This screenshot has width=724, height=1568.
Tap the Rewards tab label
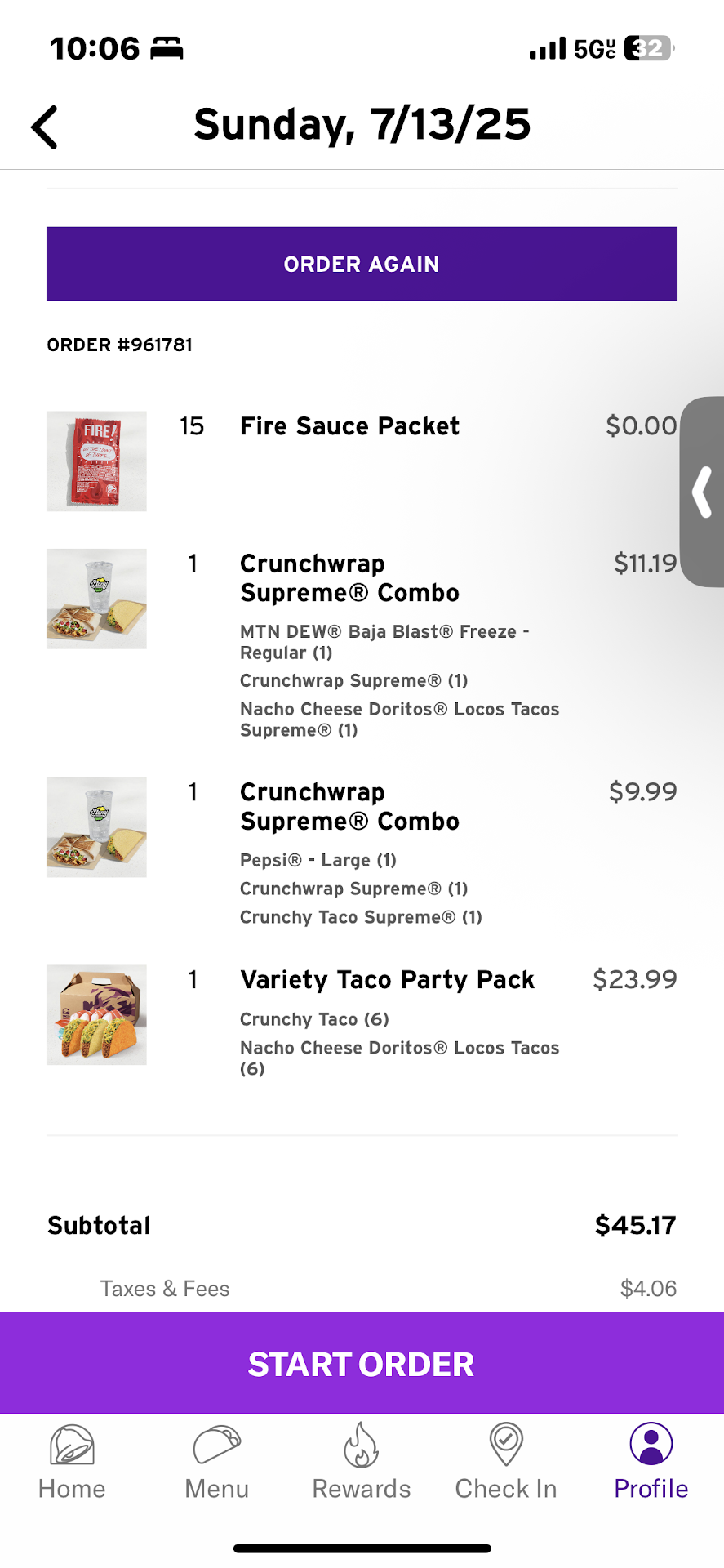click(361, 1489)
